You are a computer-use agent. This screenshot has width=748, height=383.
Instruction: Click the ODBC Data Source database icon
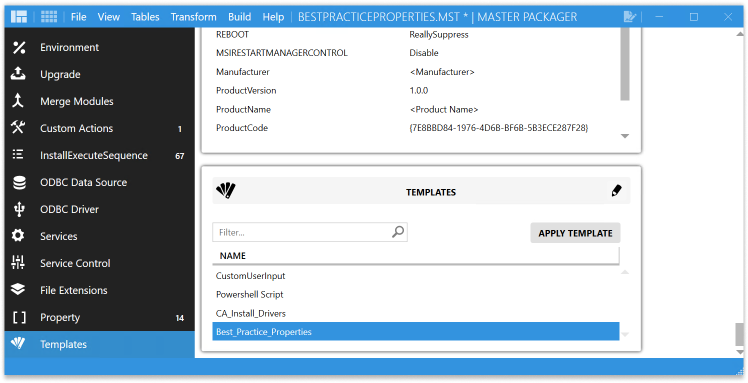point(19,182)
